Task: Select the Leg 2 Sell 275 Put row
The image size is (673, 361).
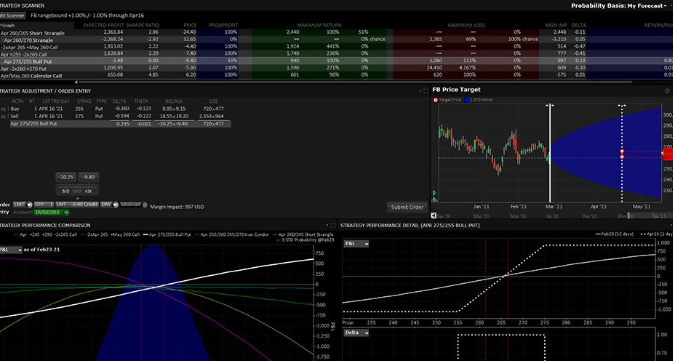Action: (x=115, y=116)
